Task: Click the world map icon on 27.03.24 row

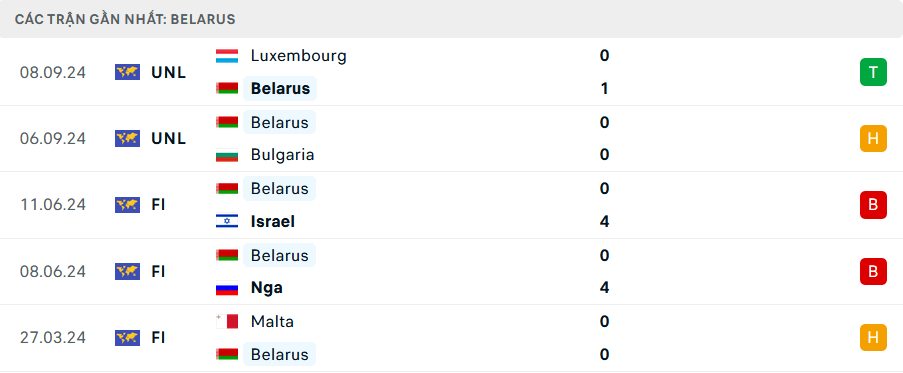Action: click(127, 338)
